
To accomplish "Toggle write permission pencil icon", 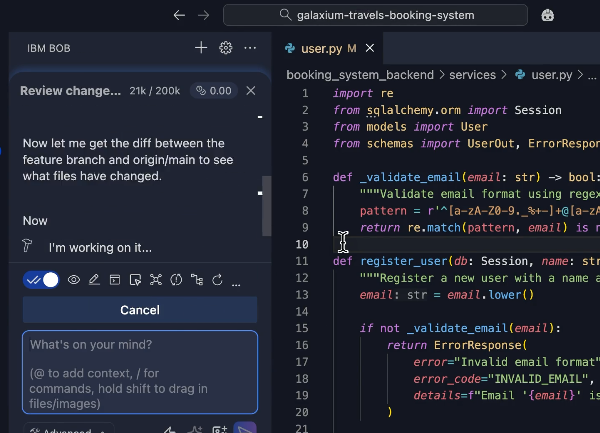I will tap(94, 280).
